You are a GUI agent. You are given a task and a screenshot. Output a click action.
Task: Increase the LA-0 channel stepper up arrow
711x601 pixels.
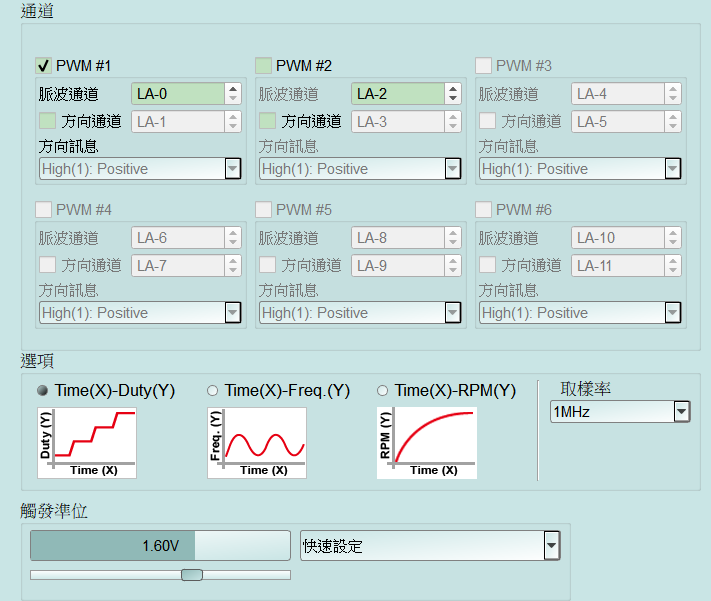click(233, 89)
